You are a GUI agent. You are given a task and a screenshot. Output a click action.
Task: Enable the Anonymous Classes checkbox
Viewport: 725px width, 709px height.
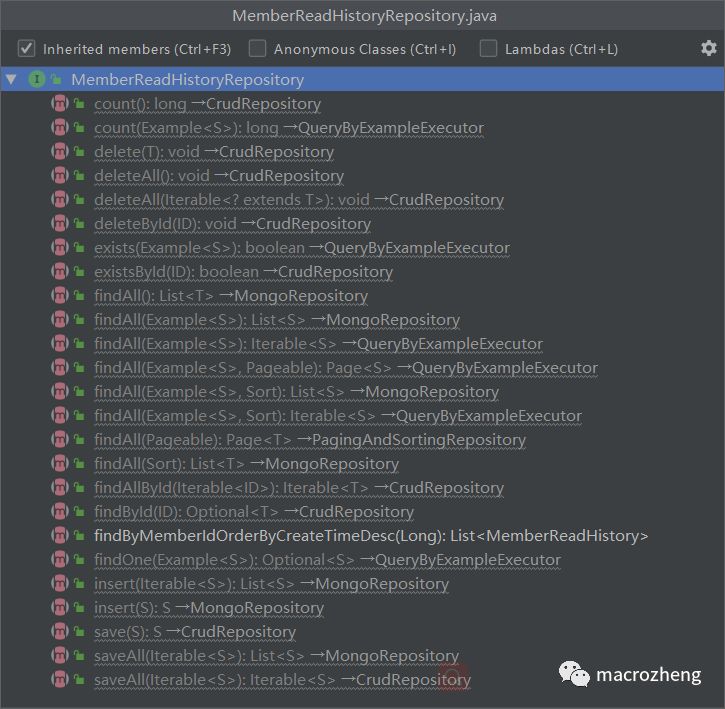(257, 49)
